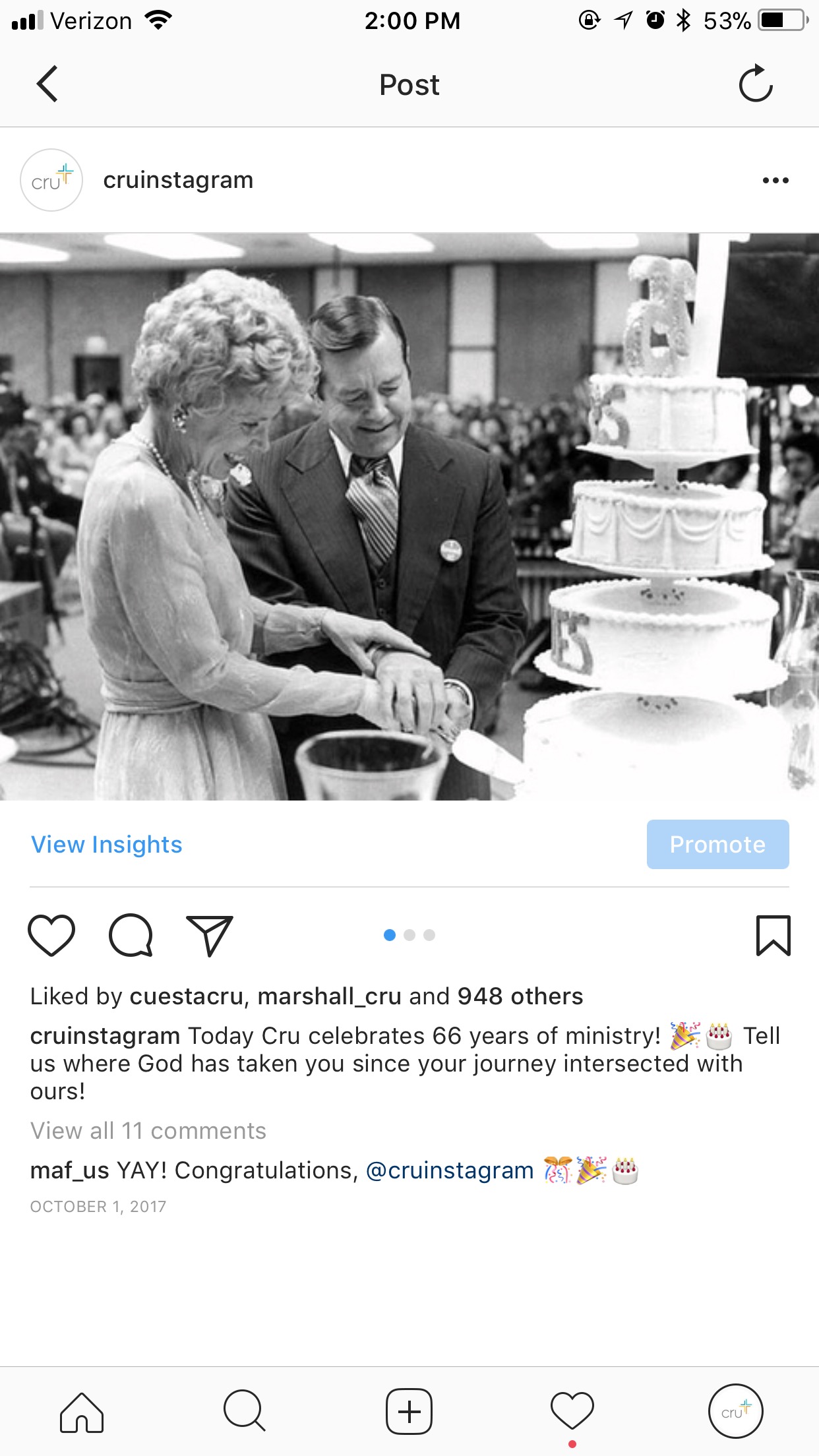
Task: Refresh the post with the reload icon
Action: coord(756,84)
